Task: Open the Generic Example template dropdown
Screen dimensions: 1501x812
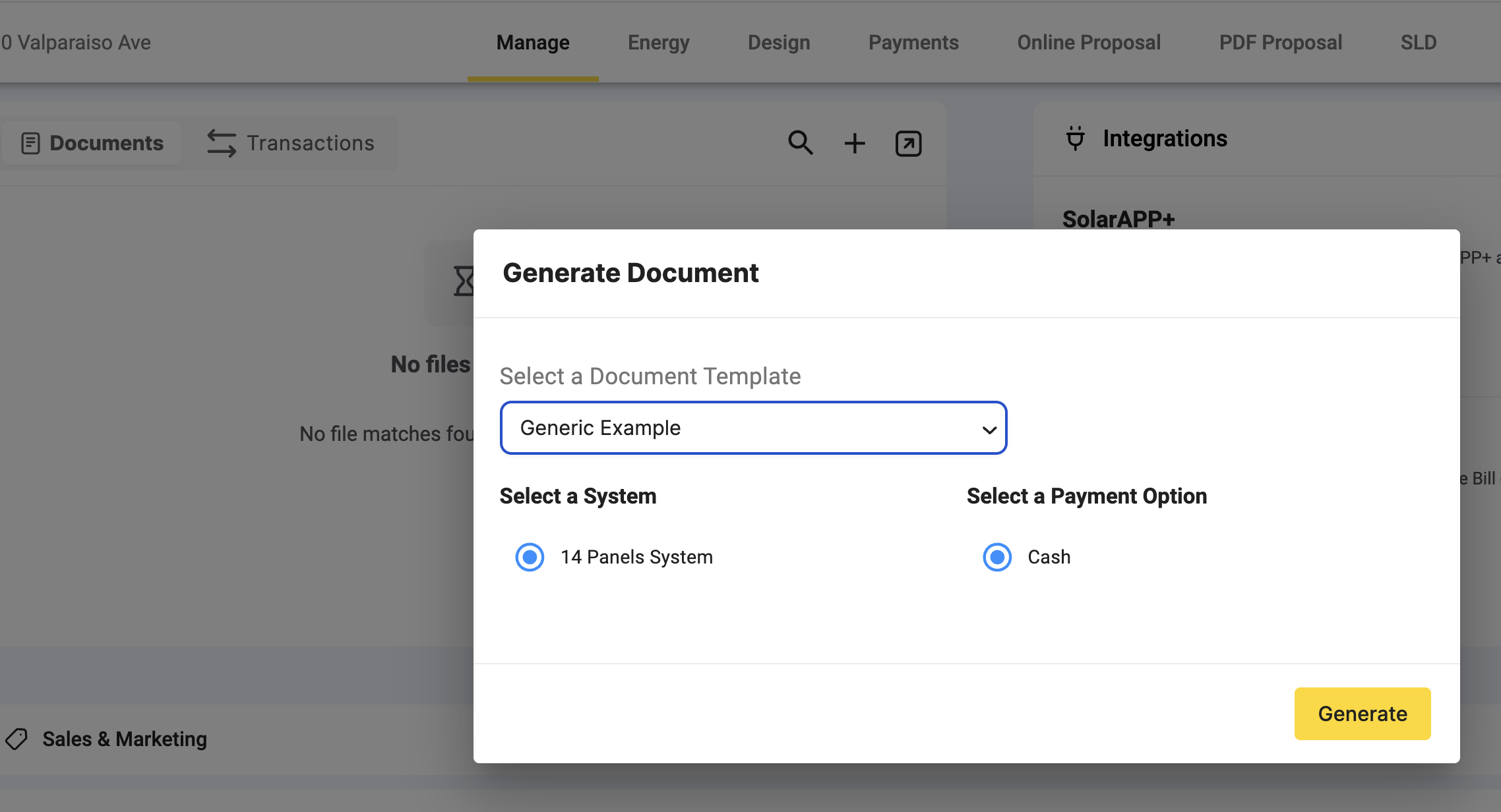Action: pyautogui.click(x=753, y=428)
